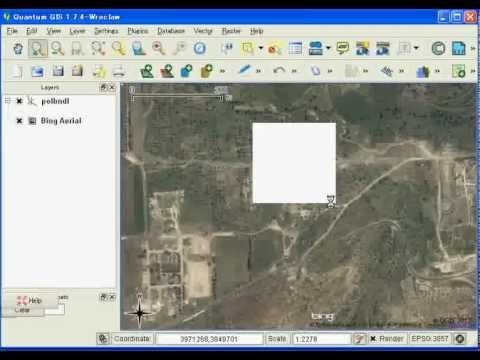Expand overflow chevron after the pencil icon

[258, 71]
